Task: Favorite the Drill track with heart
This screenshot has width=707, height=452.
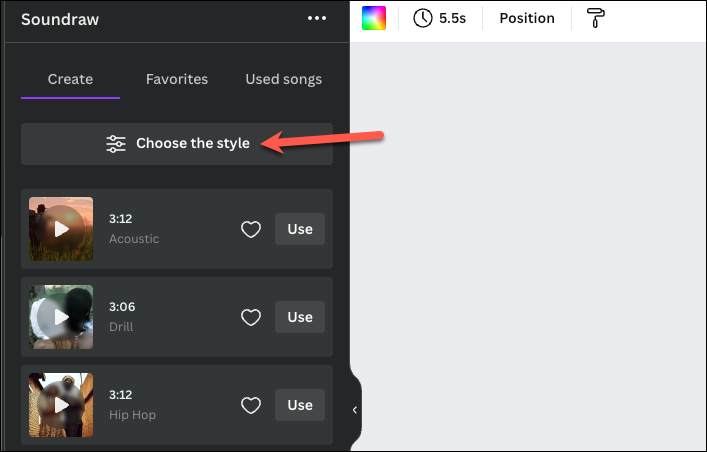Action: 251,318
